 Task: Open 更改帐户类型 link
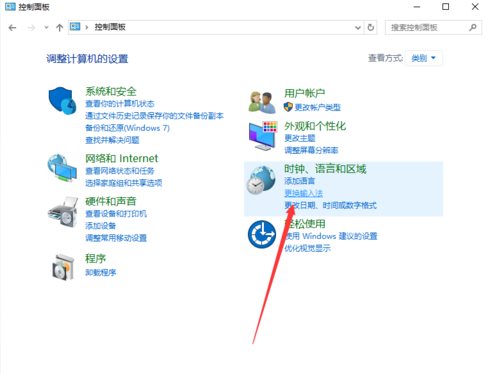coord(318,107)
